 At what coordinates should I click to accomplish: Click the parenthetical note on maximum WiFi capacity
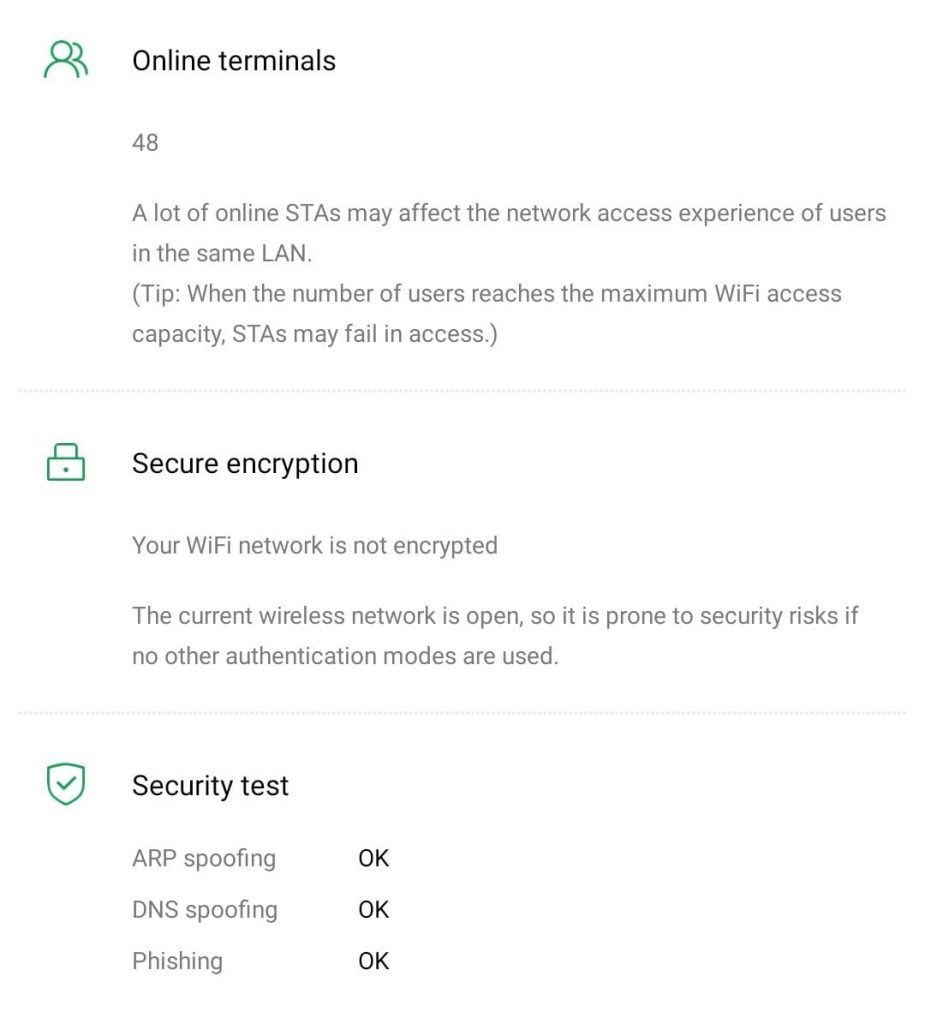486,314
